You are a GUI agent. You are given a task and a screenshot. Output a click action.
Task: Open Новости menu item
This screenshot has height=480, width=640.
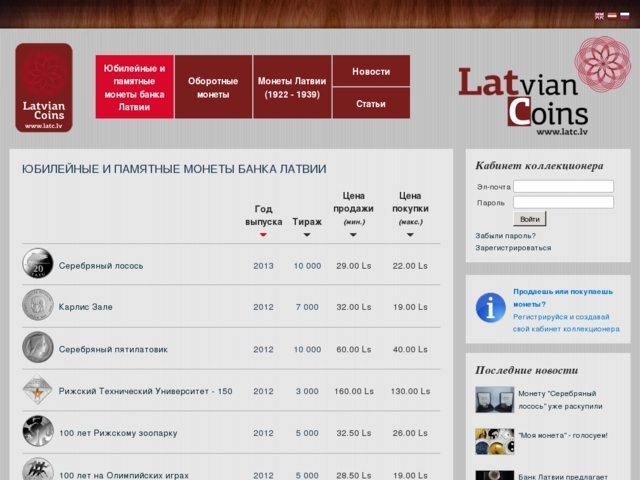(371, 71)
